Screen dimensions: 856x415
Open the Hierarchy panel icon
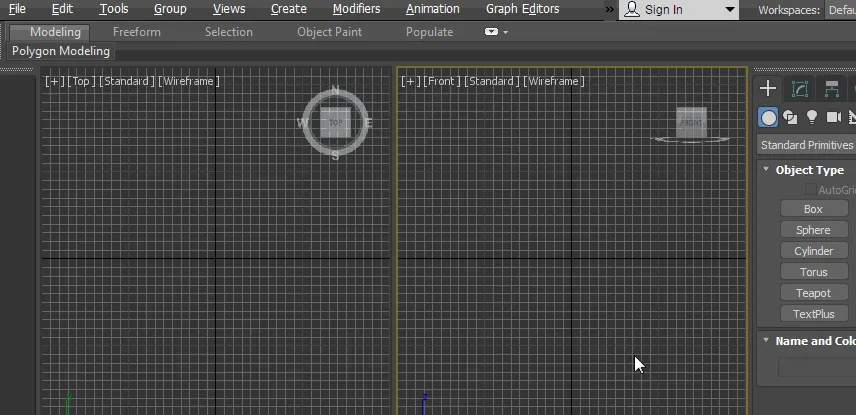coord(831,89)
